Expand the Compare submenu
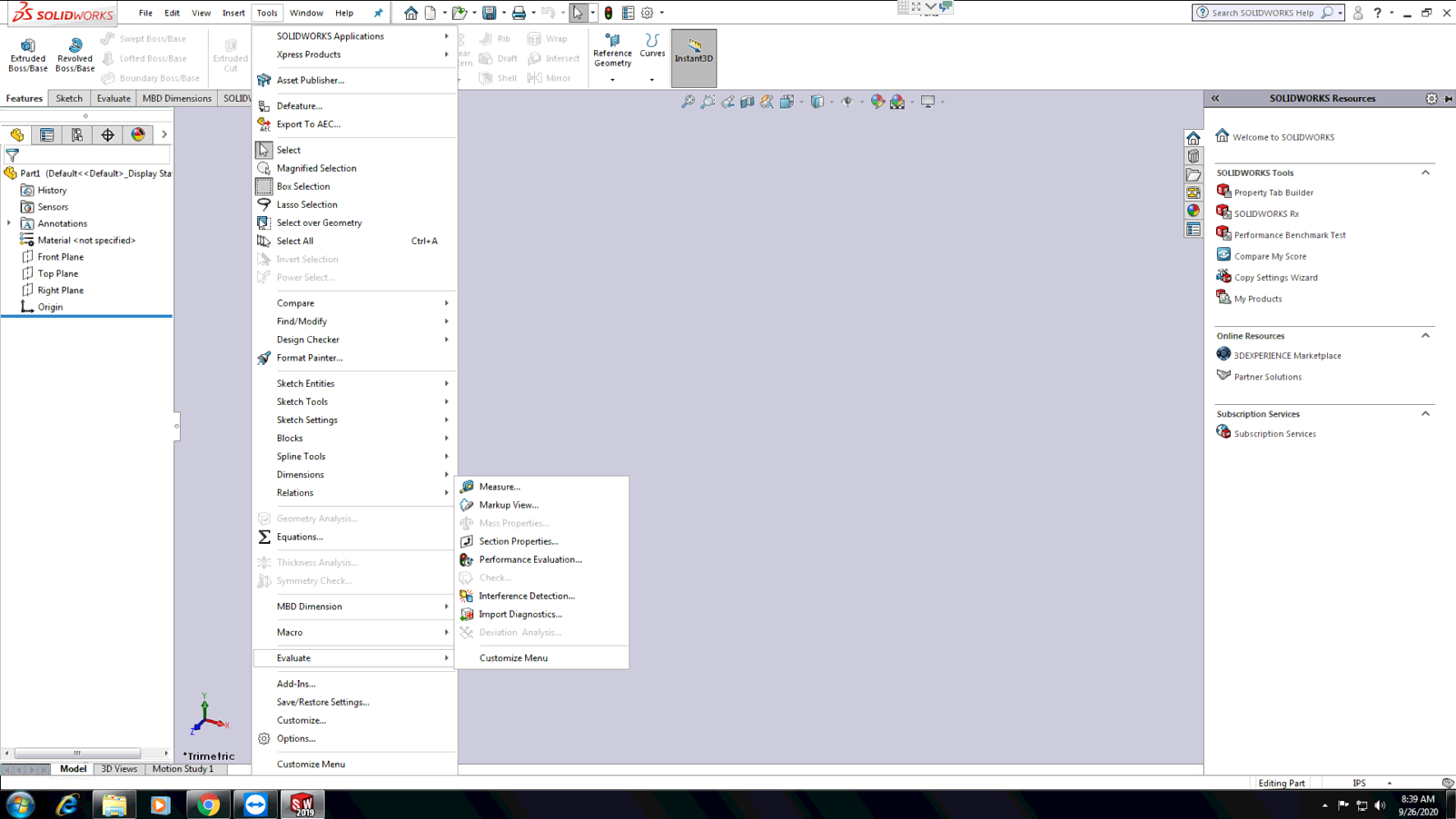1456x819 pixels. pyautogui.click(x=355, y=303)
